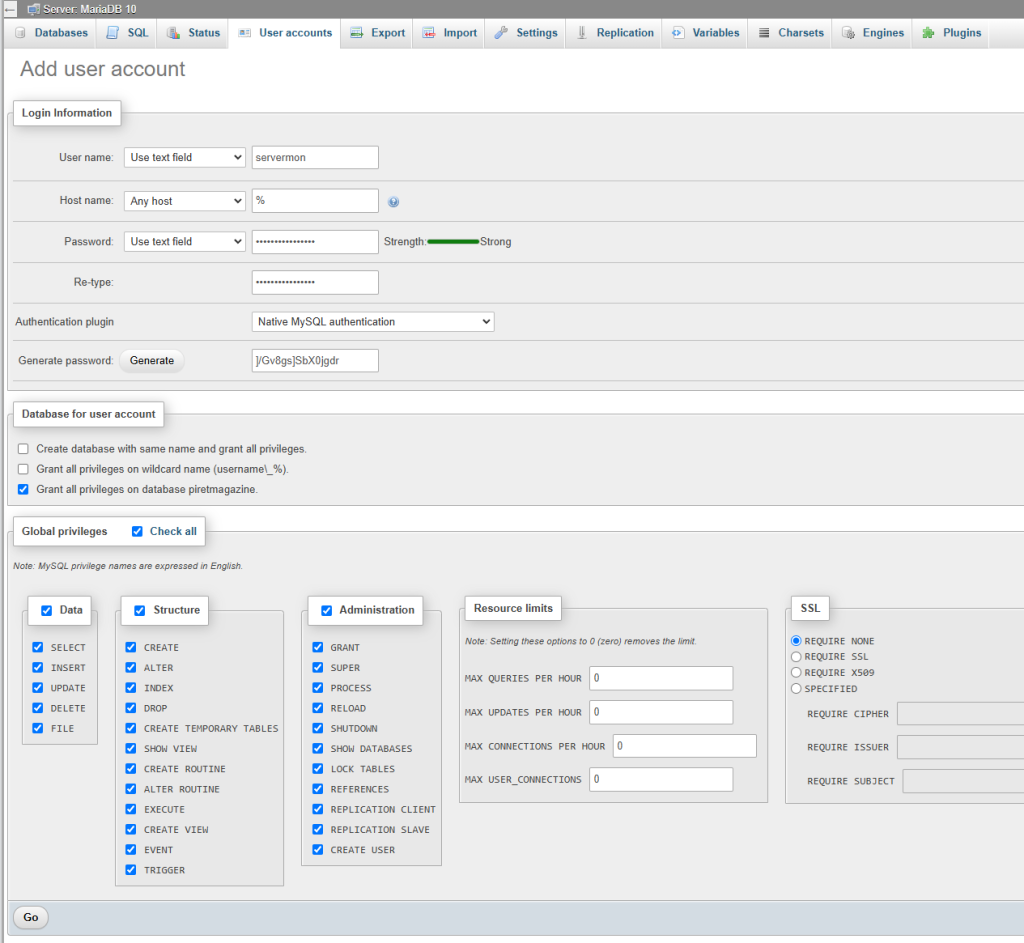Click the User accounts tab icon

[x=244, y=33]
